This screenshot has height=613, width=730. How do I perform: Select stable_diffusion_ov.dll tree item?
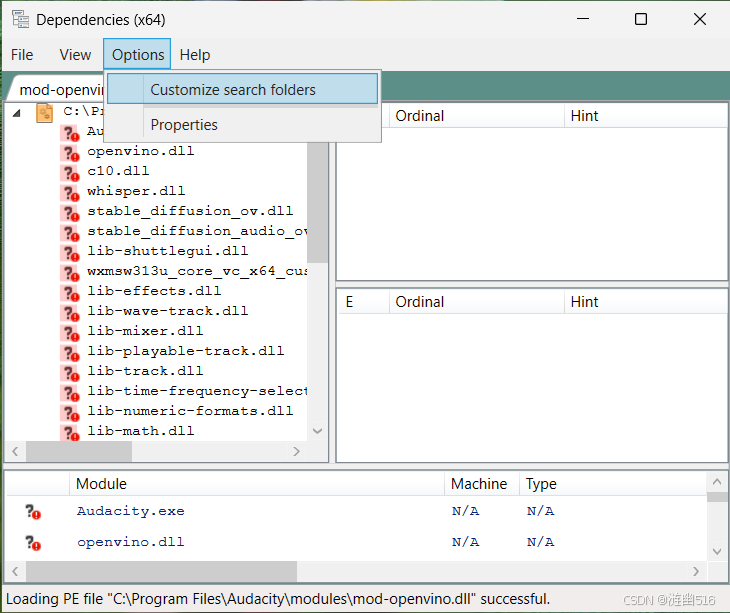pos(190,211)
